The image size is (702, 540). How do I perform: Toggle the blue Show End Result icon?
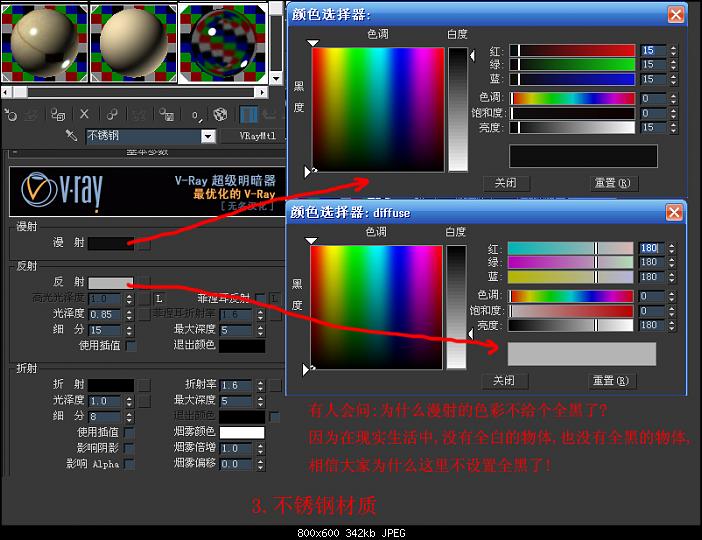(249, 115)
